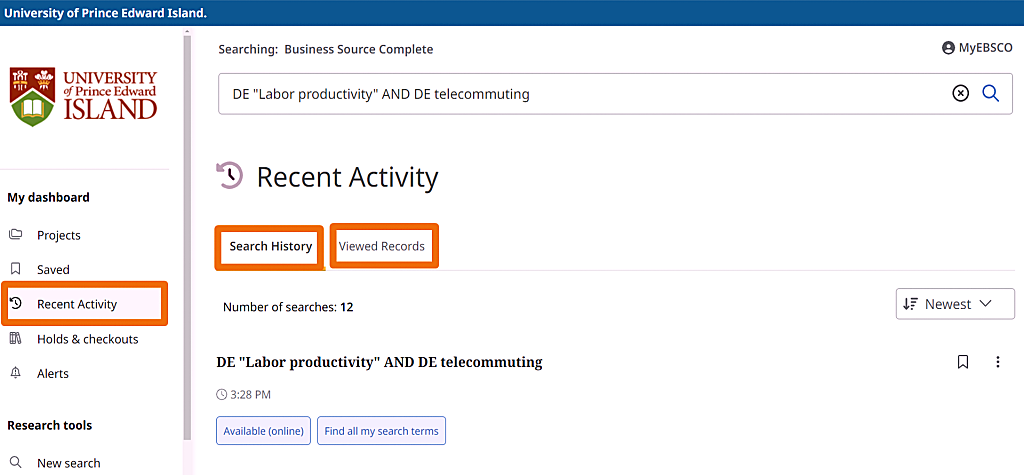The width and height of the screenshot is (1024, 475).
Task: Select the Search History tab
Action: click(x=270, y=246)
